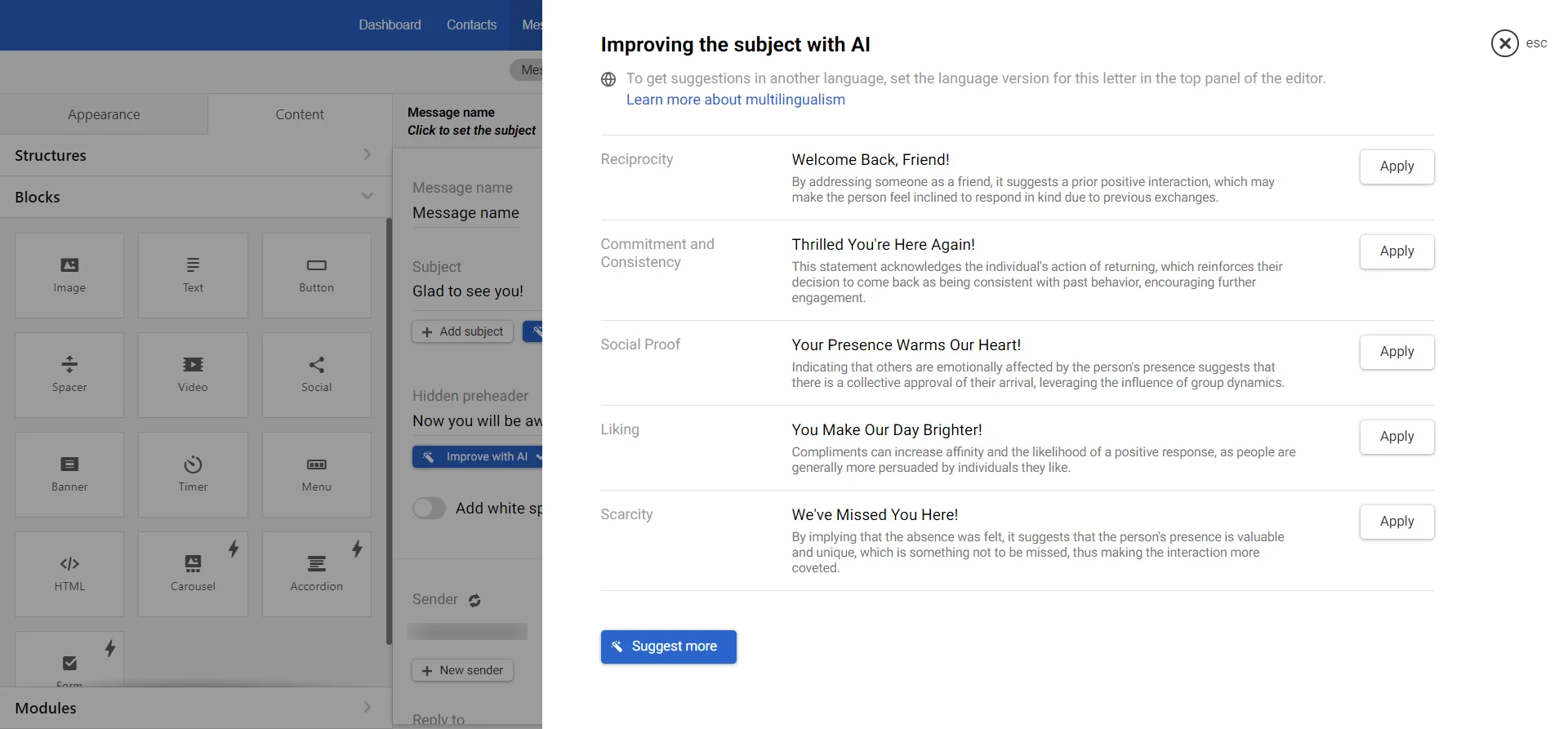Viewport: 1568px width, 729px height.
Task: Close the AI subject panel with X
Action: click(x=1504, y=43)
